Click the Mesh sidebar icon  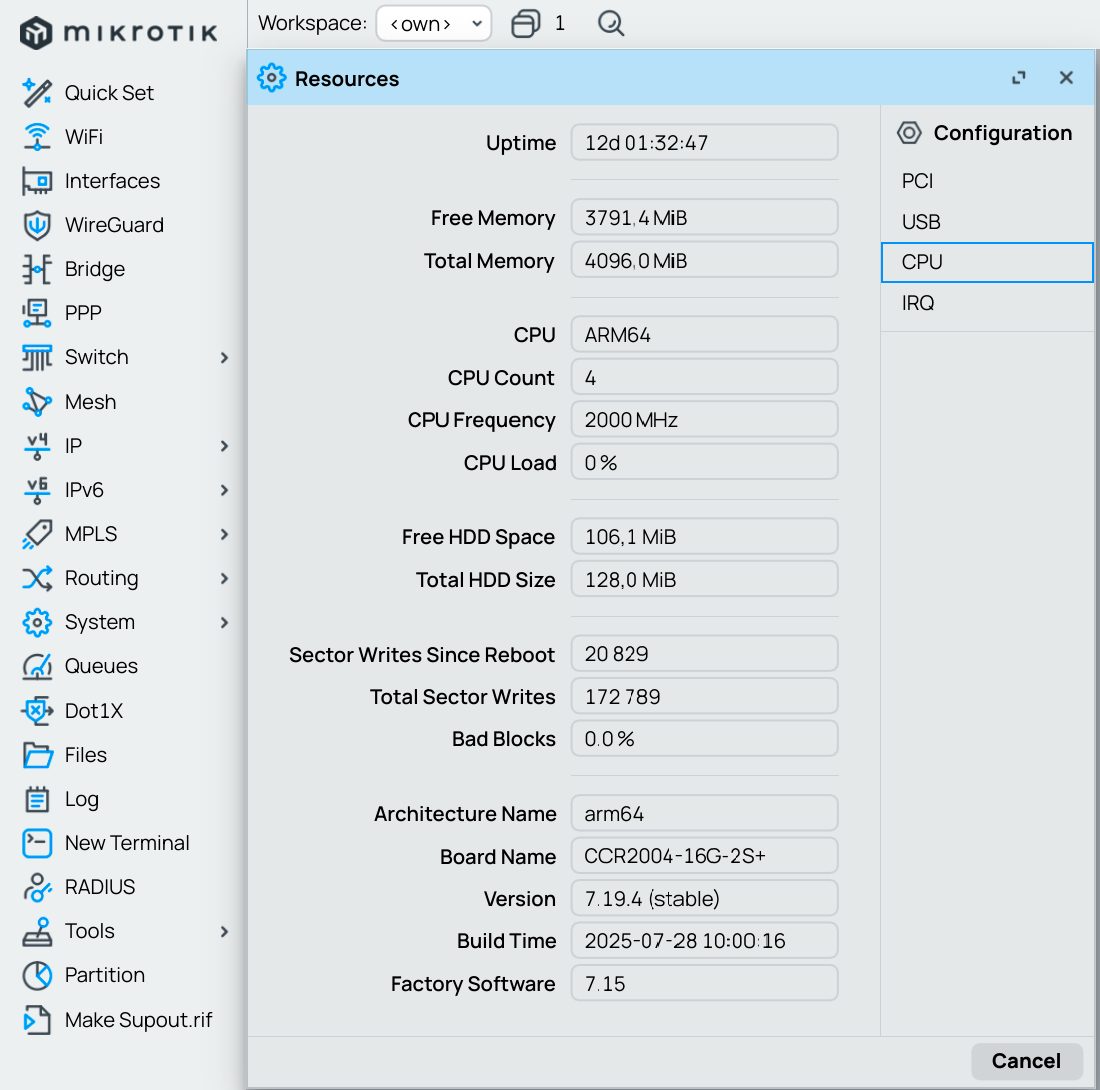[35, 401]
